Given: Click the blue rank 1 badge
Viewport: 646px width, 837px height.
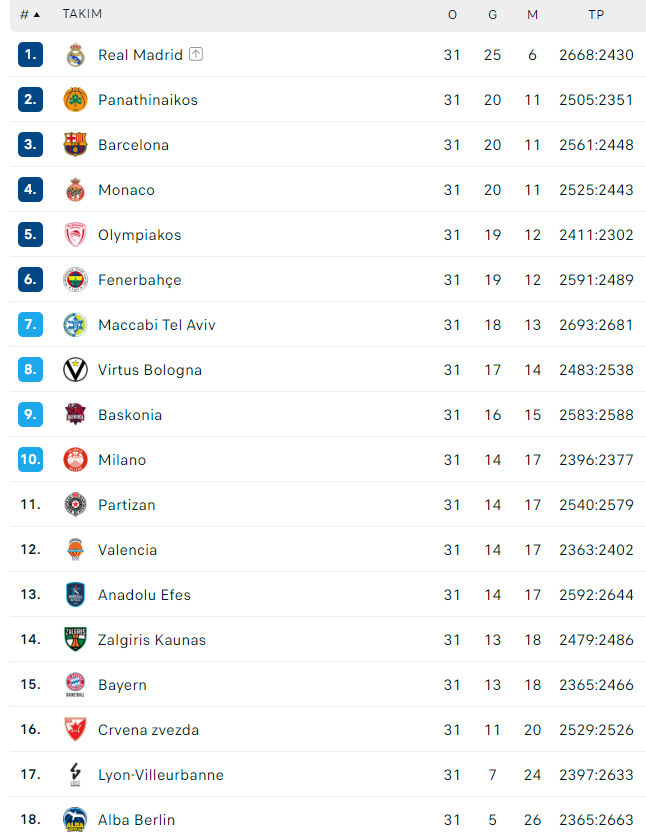Looking at the screenshot, I should click(30, 55).
